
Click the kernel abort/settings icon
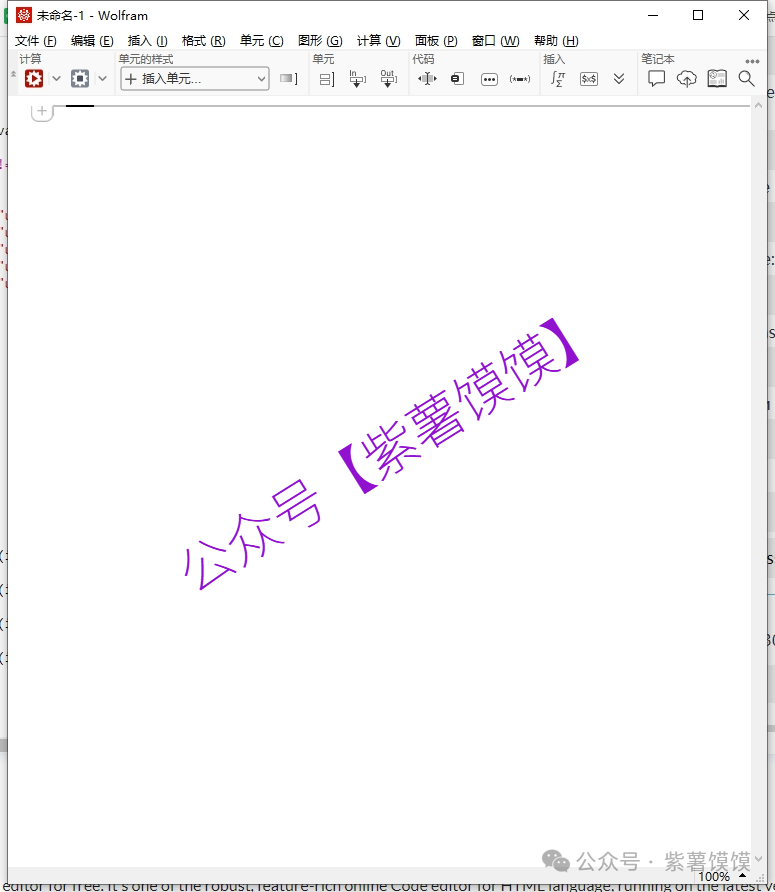80,78
